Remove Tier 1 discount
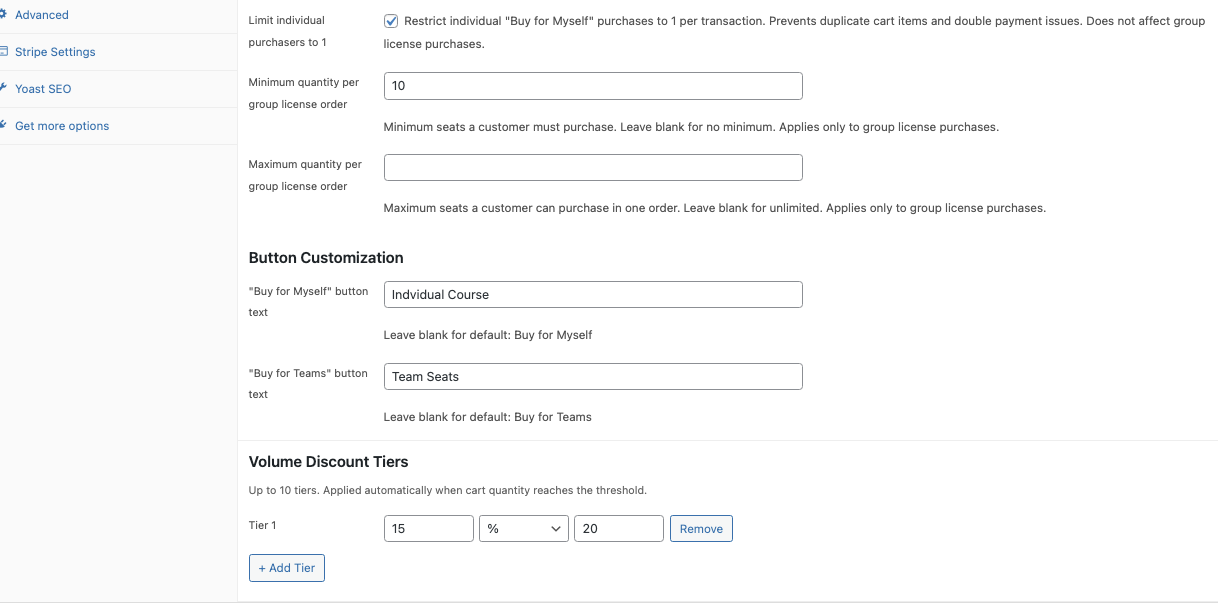Screen dimensions: 1218x604 pos(701,528)
